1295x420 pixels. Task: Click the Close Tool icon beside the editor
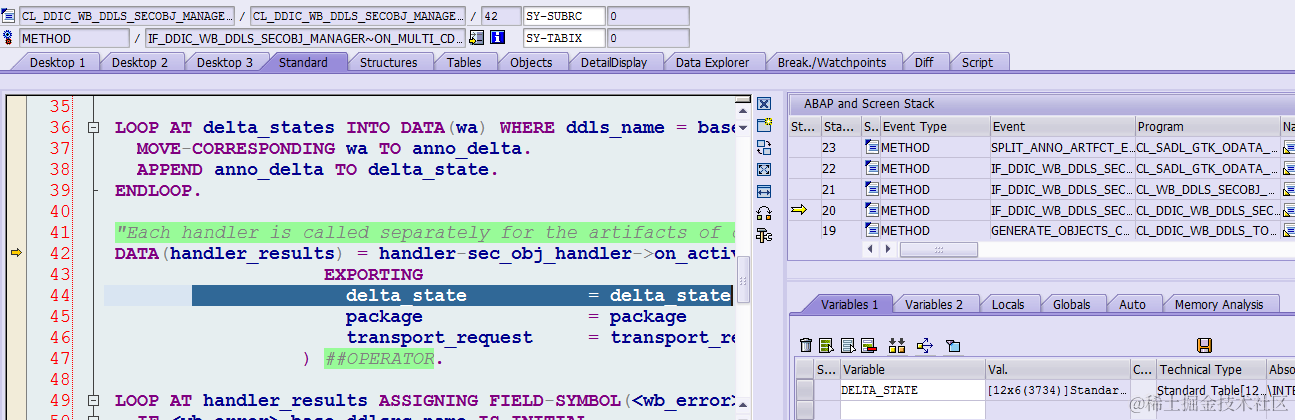click(764, 104)
